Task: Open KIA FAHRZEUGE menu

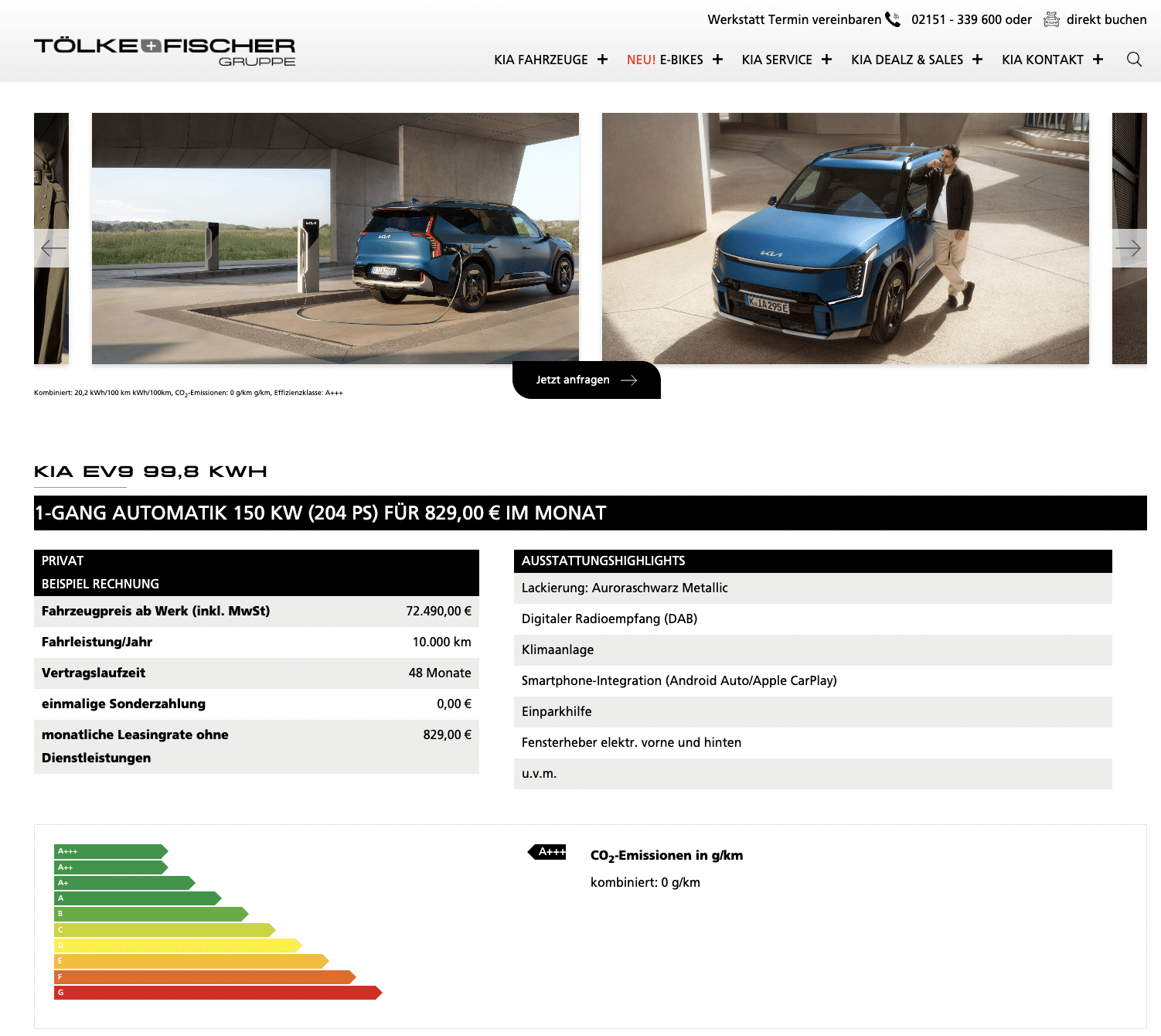Action: (541, 60)
